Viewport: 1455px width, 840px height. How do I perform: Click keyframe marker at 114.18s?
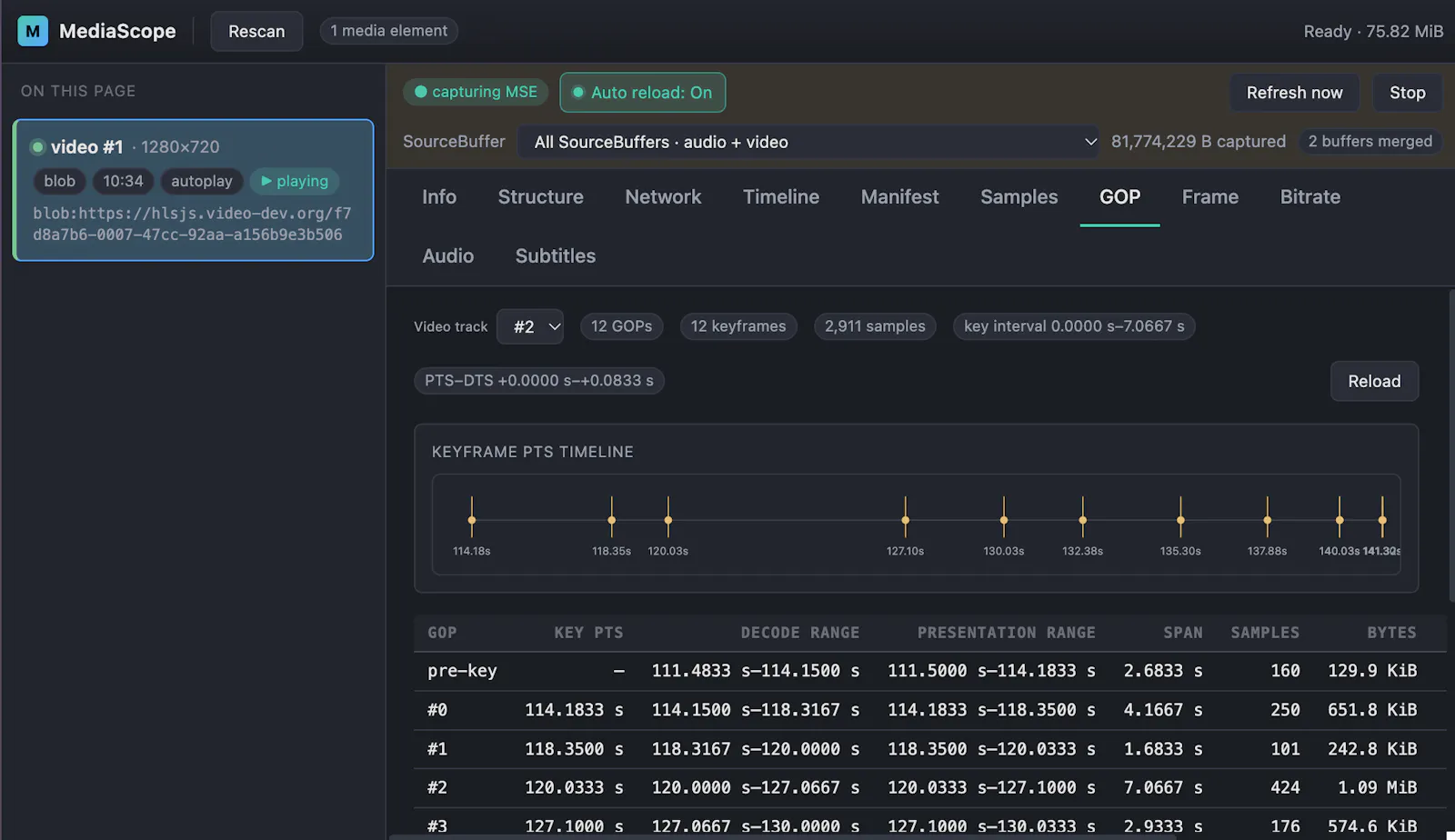click(472, 520)
